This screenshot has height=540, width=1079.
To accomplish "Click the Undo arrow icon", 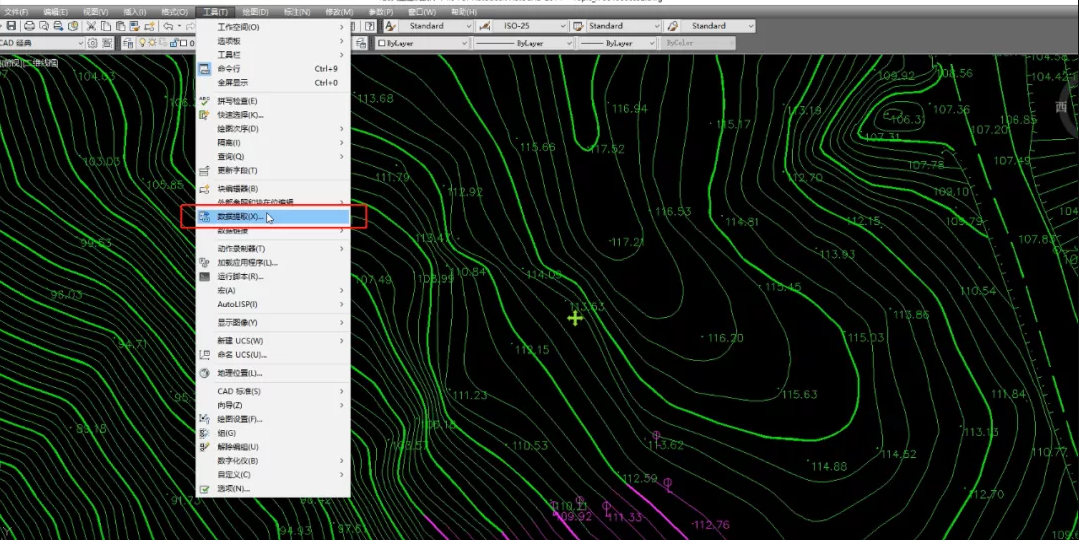I will [x=167, y=26].
